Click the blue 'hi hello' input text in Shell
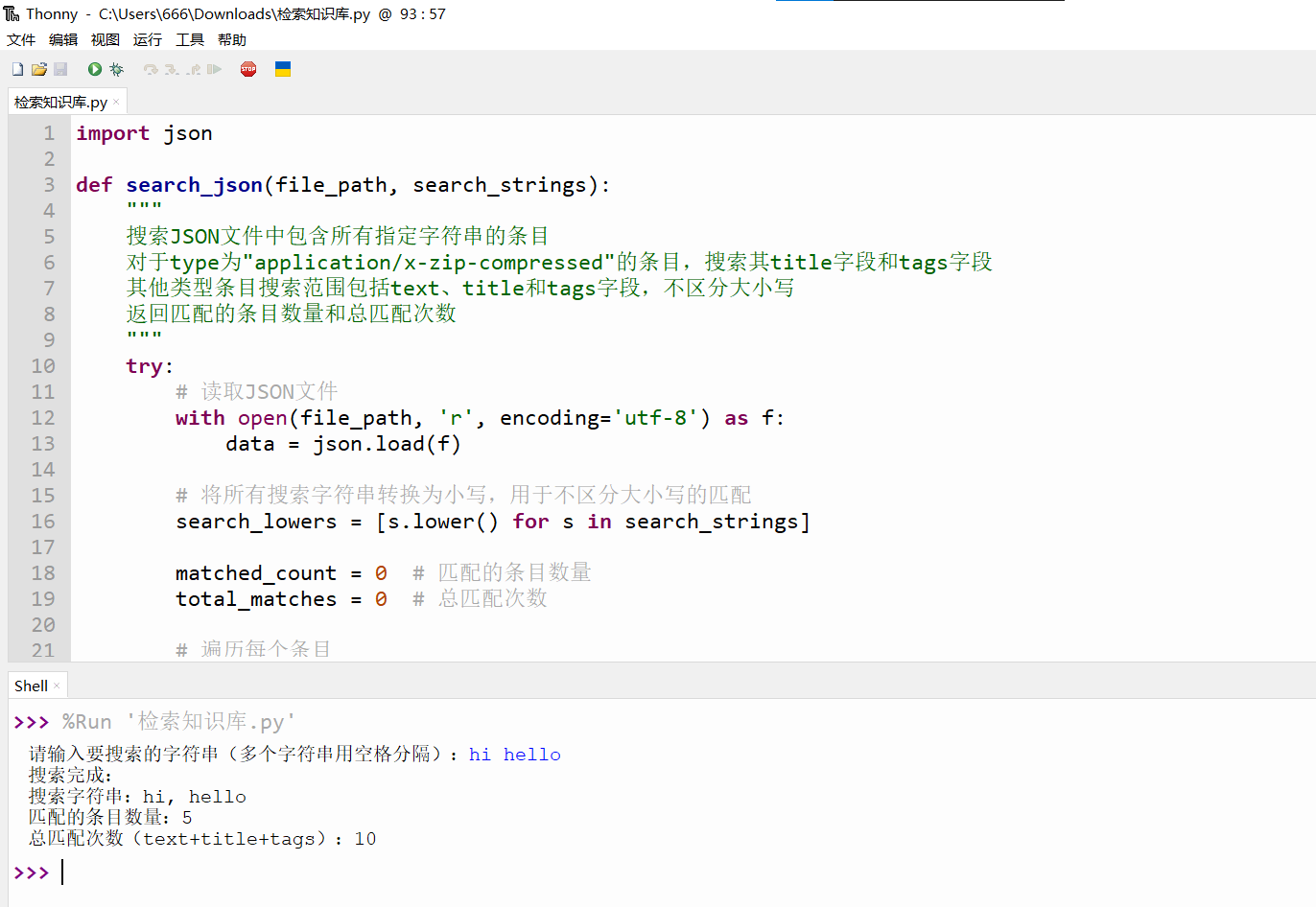Screen dimensions: 1316x907 point(515,755)
